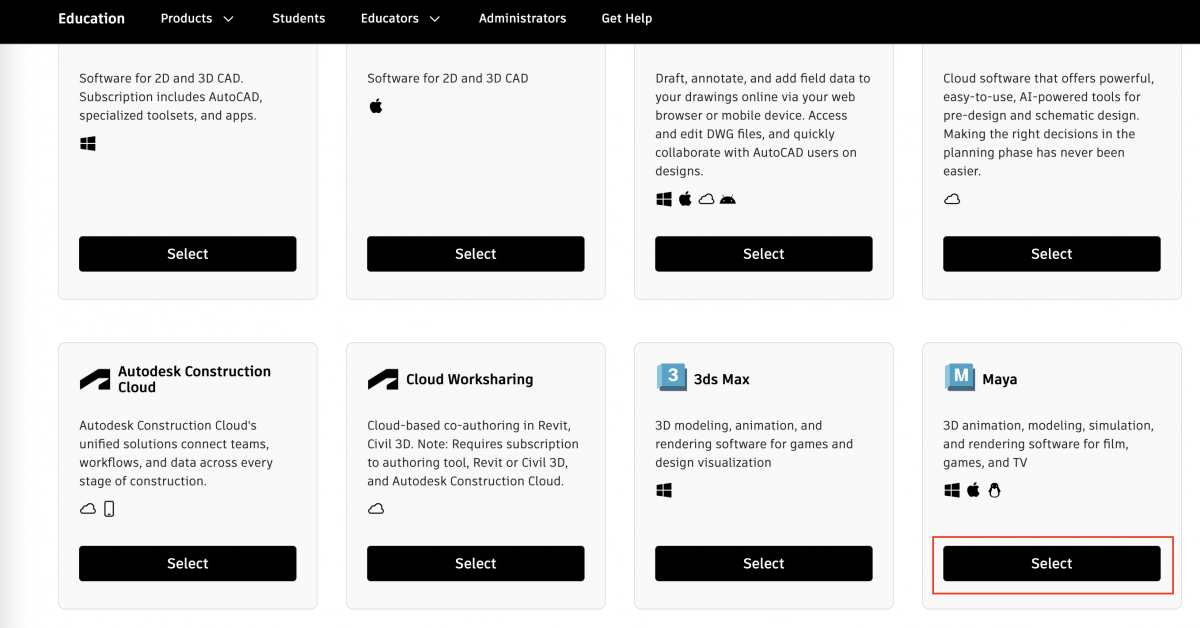This screenshot has height=628, width=1200.
Task: Click the Windows icon under 3ds Max
Action: [664, 490]
